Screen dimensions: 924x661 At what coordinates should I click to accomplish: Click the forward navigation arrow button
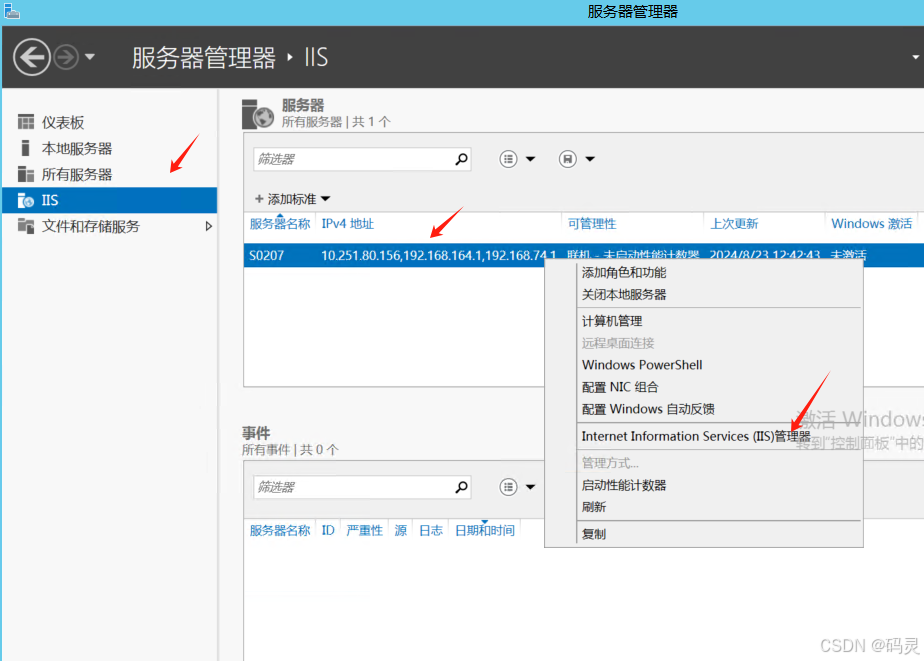coord(66,57)
